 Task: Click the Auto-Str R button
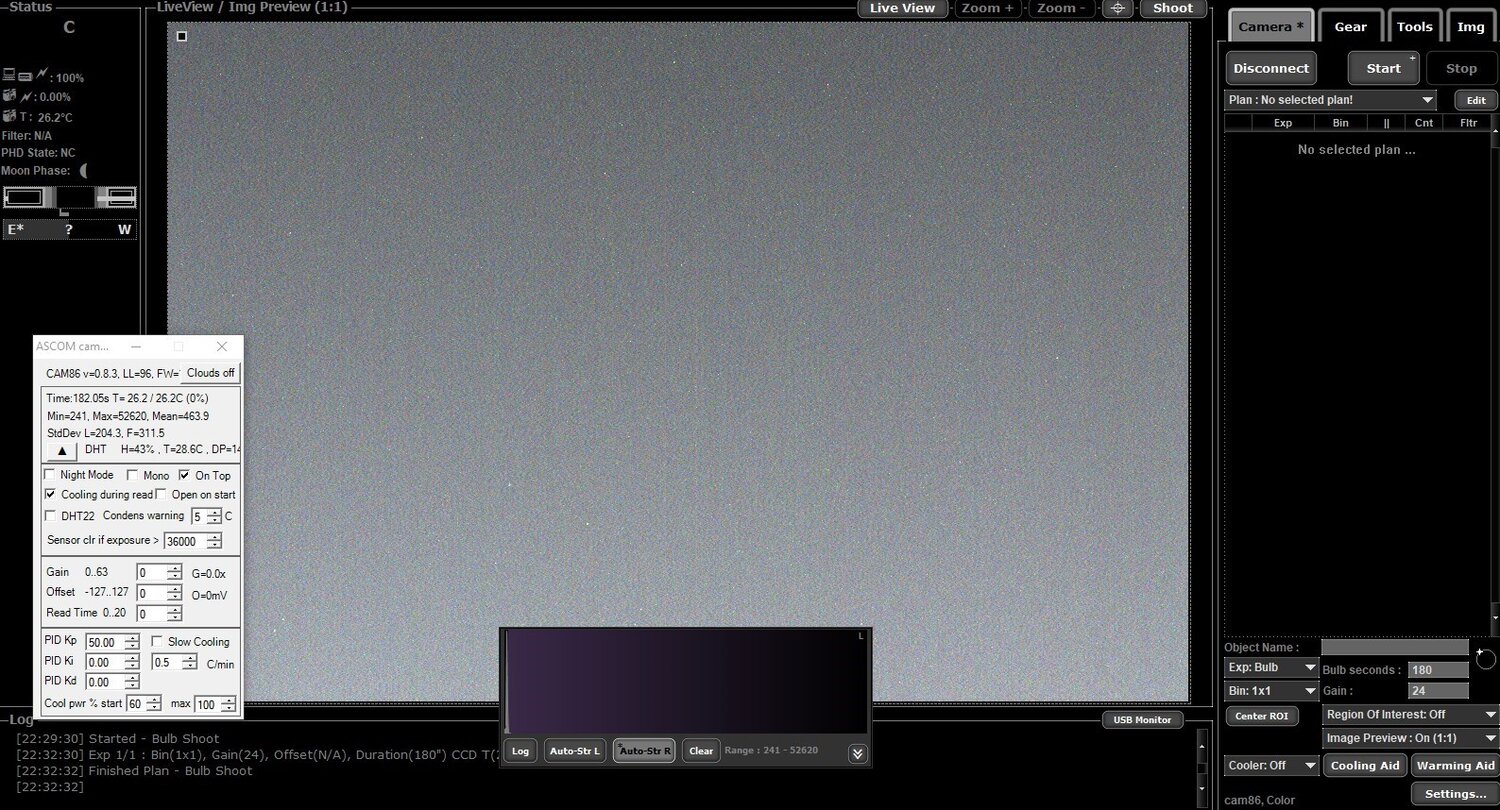coord(645,751)
